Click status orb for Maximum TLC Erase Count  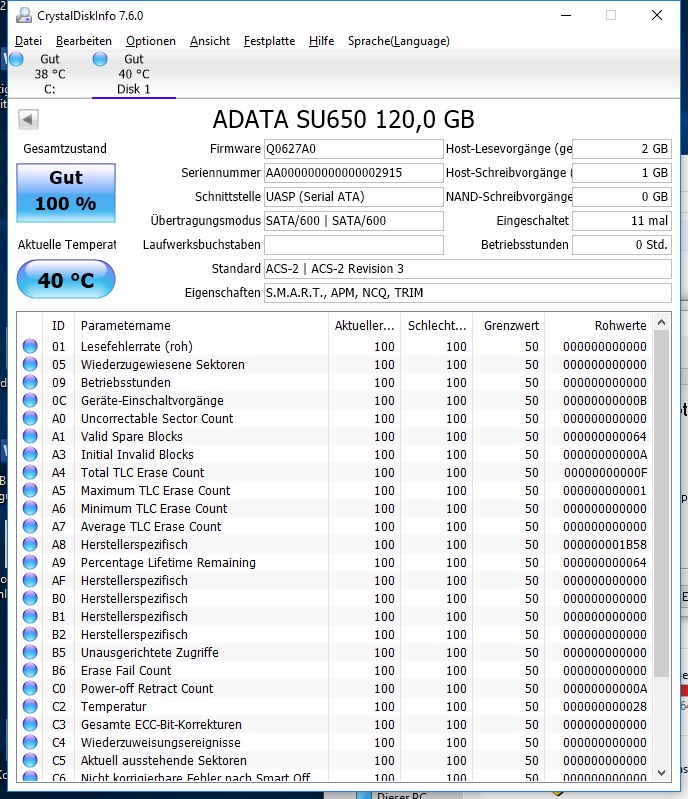pos(30,490)
